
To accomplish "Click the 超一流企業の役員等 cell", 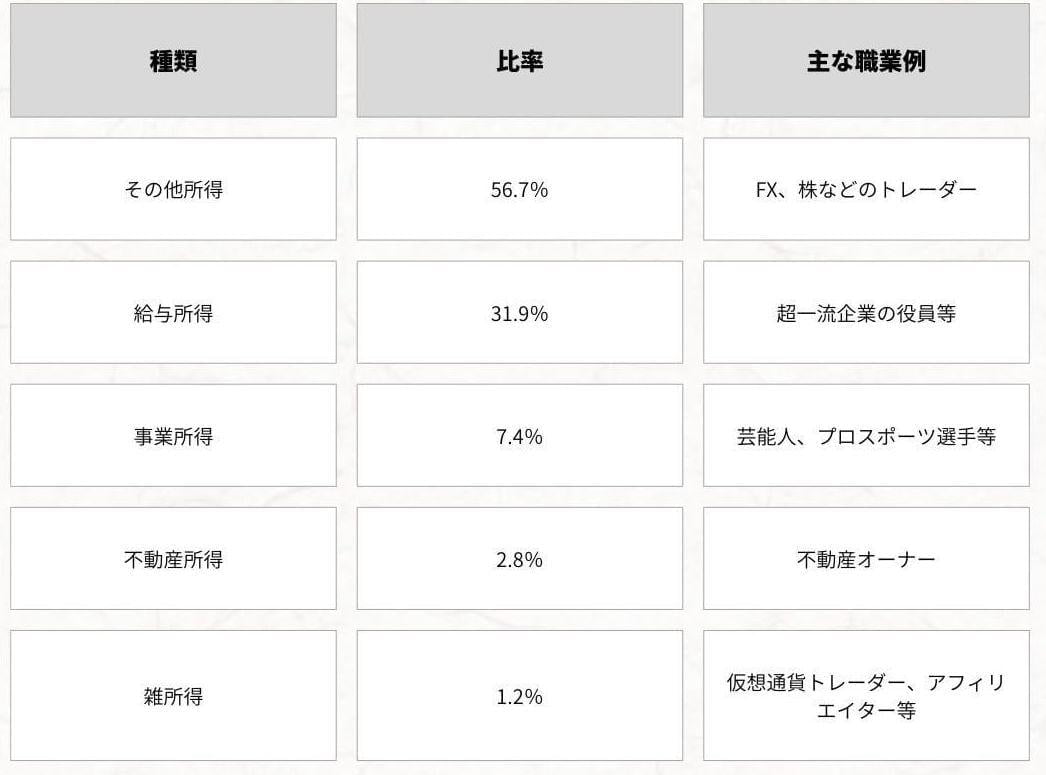I will tap(866, 313).
